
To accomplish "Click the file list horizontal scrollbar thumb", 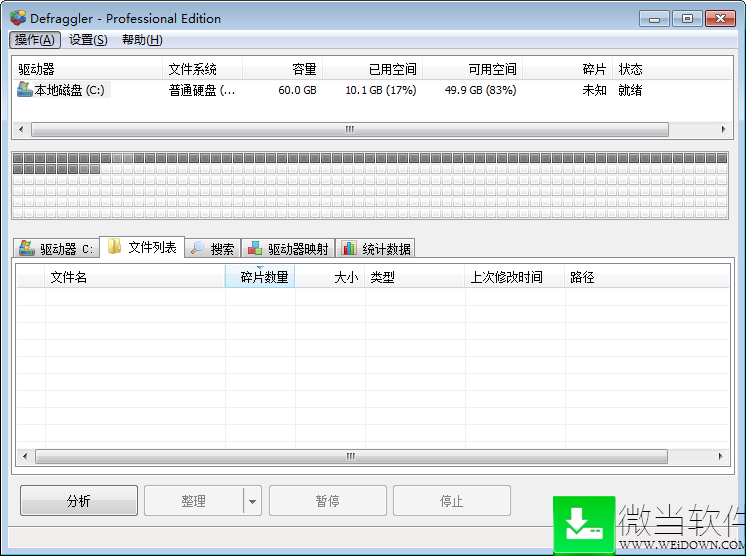I will point(351,456).
